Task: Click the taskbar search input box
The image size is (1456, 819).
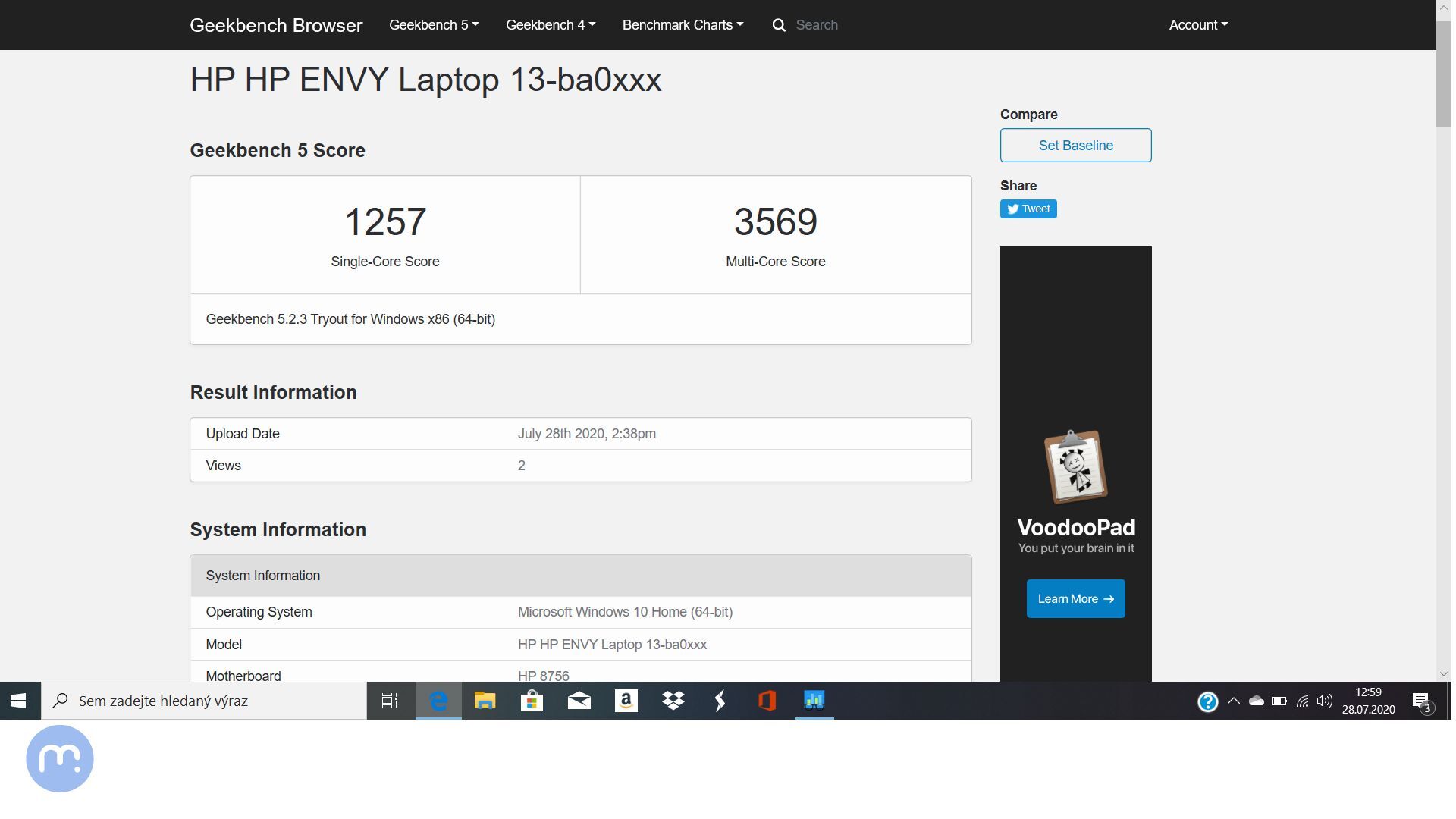Action: coord(205,701)
